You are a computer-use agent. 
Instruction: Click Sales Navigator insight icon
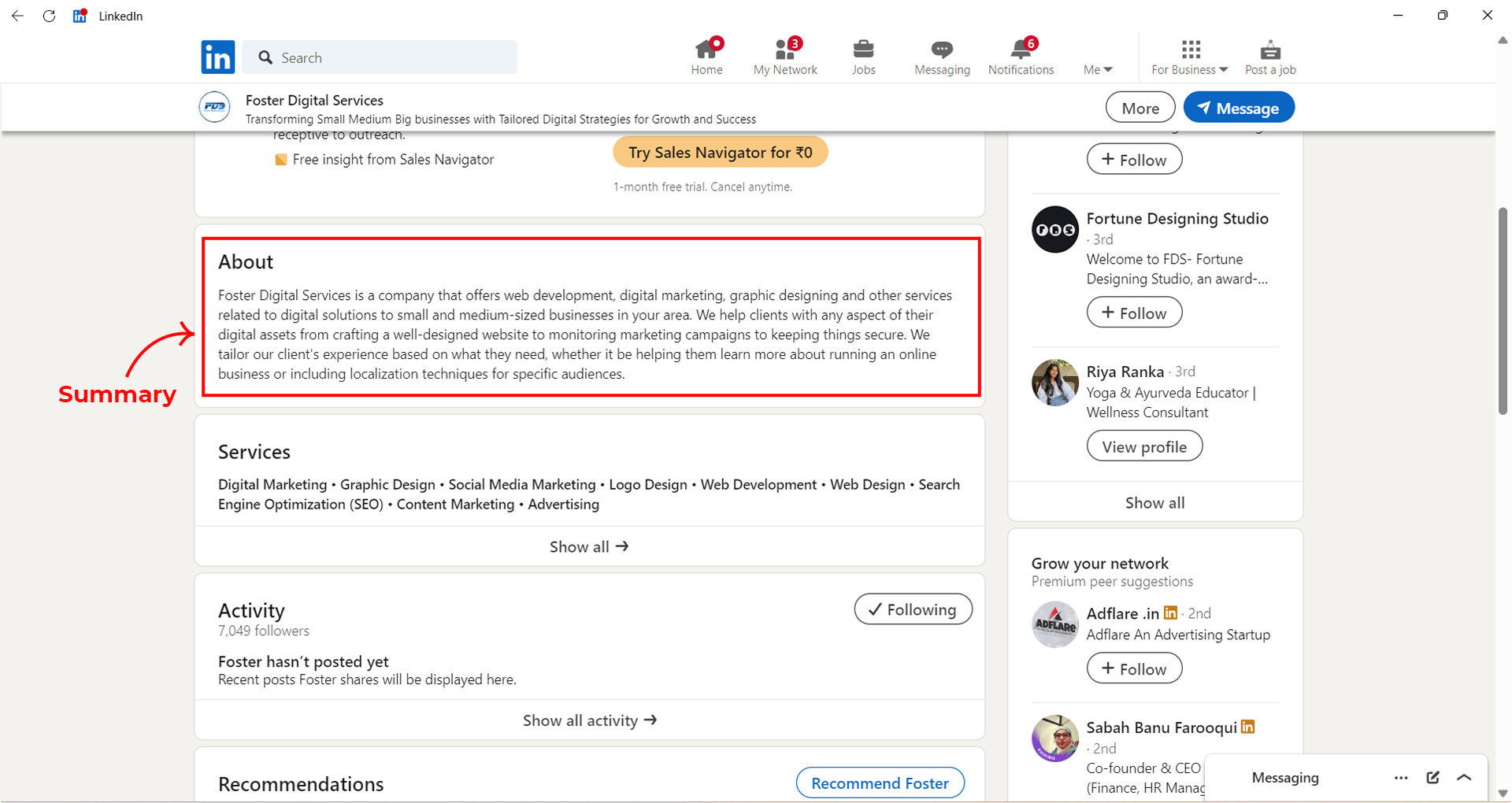[x=280, y=160]
